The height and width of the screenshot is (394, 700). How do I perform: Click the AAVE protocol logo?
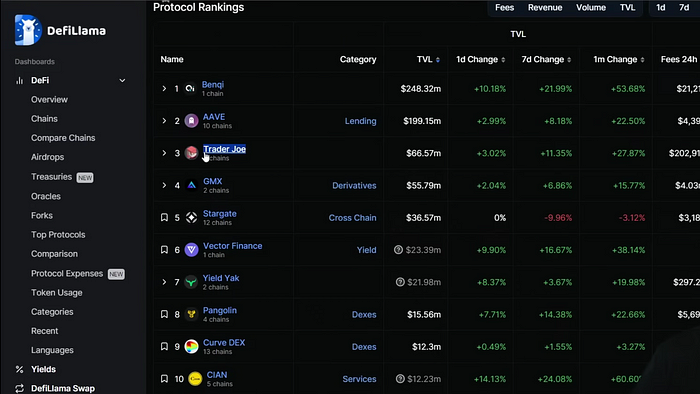(191, 120)
